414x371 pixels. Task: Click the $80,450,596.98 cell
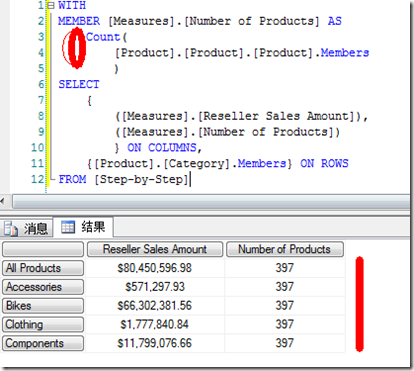(155, 268)
